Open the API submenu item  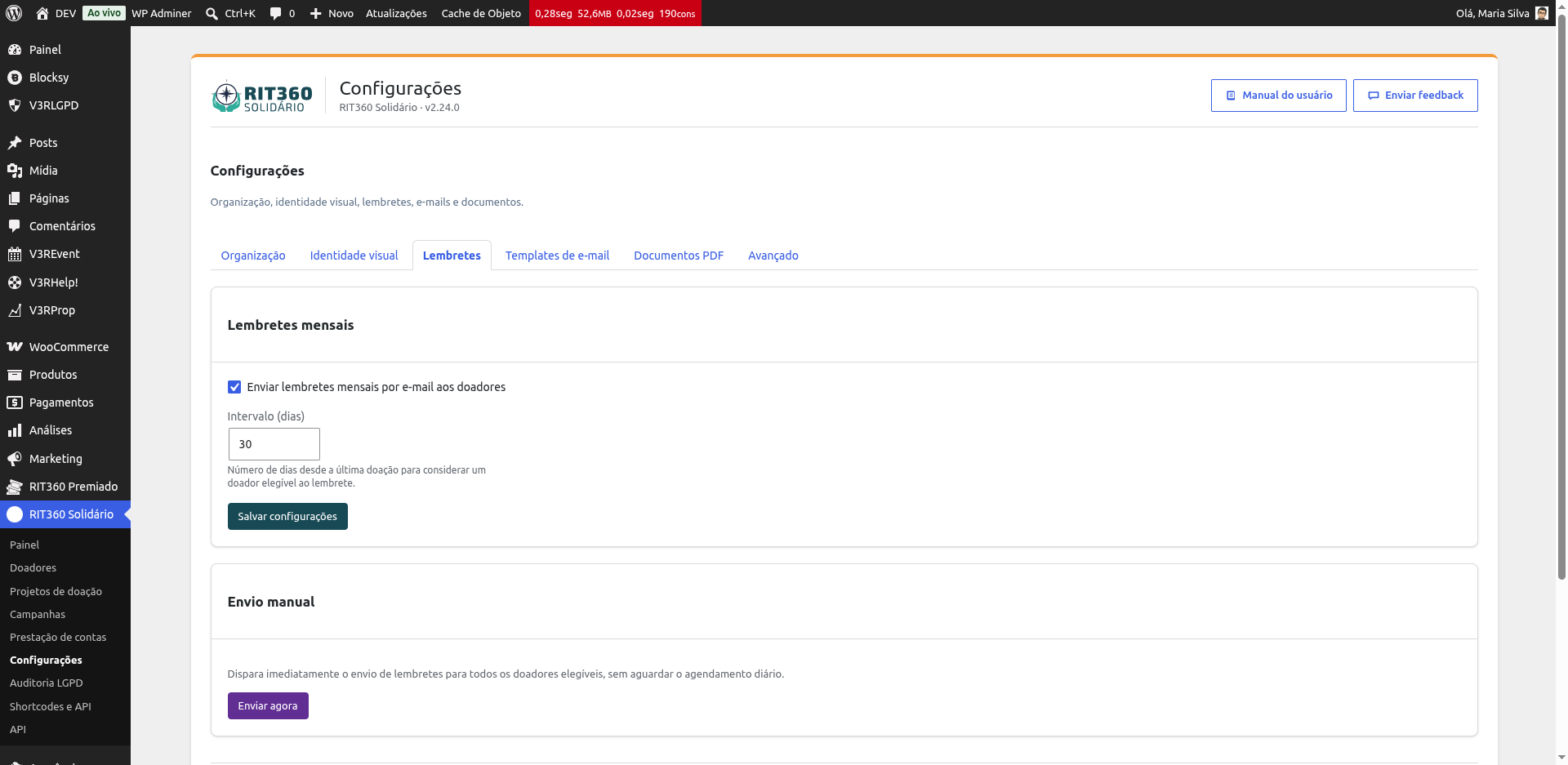coord(18,730)
